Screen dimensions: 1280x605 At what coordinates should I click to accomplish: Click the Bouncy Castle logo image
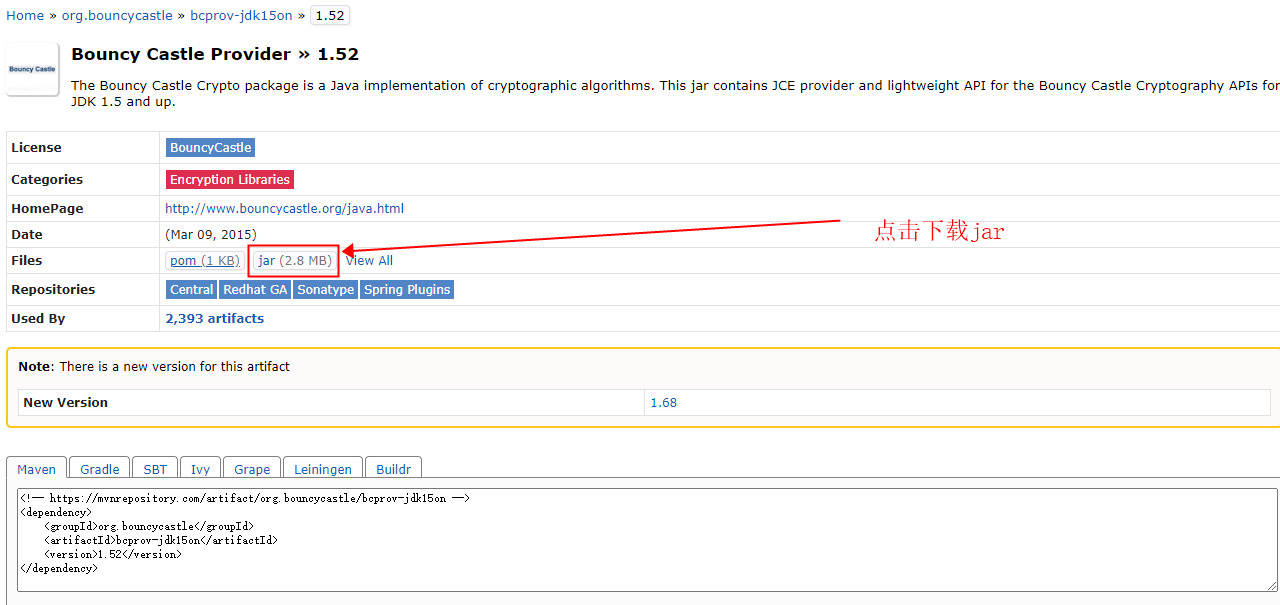[x=31, y=68]
